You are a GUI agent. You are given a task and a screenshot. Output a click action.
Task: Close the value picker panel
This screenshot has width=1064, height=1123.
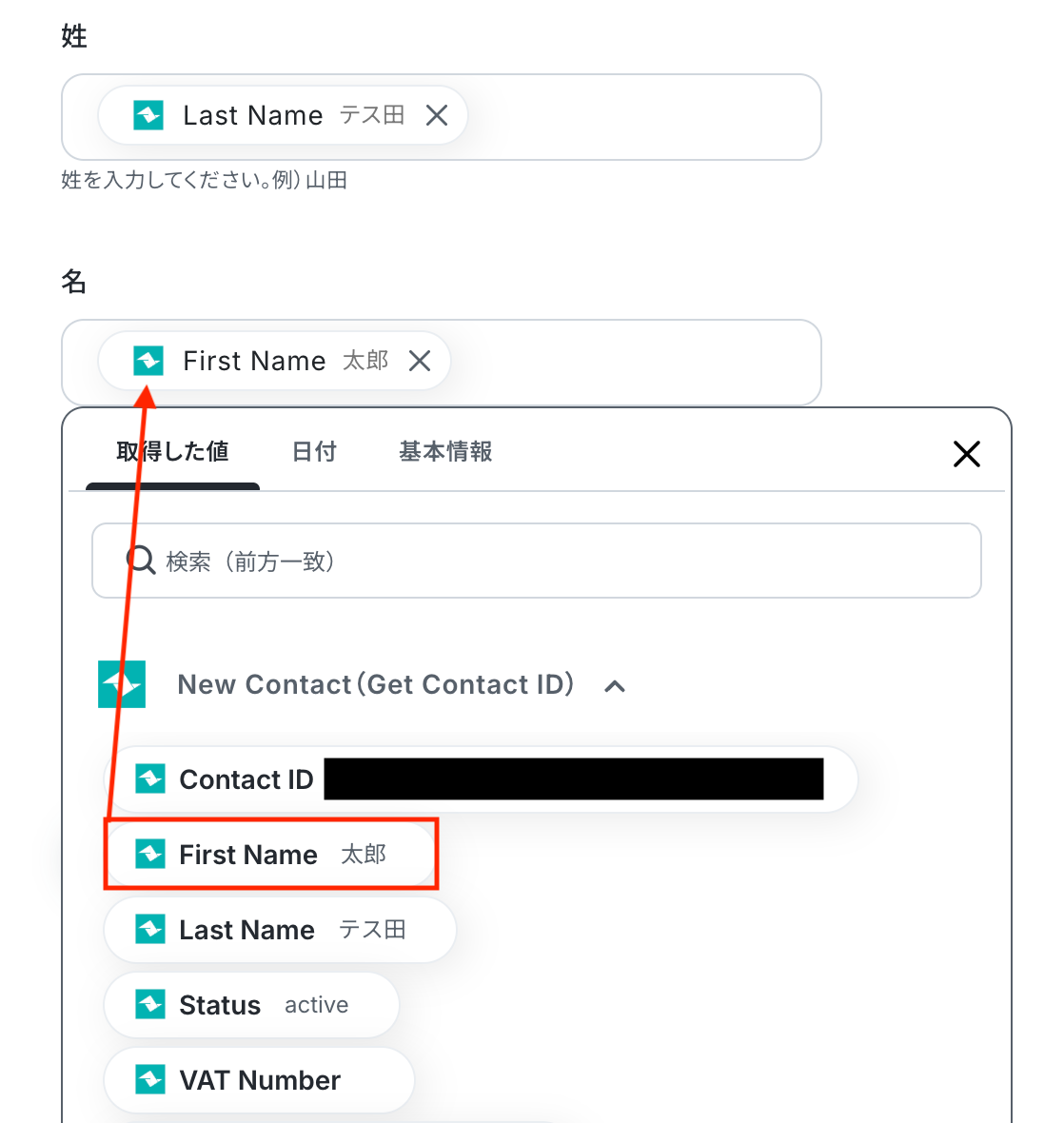tap(967, 453)
